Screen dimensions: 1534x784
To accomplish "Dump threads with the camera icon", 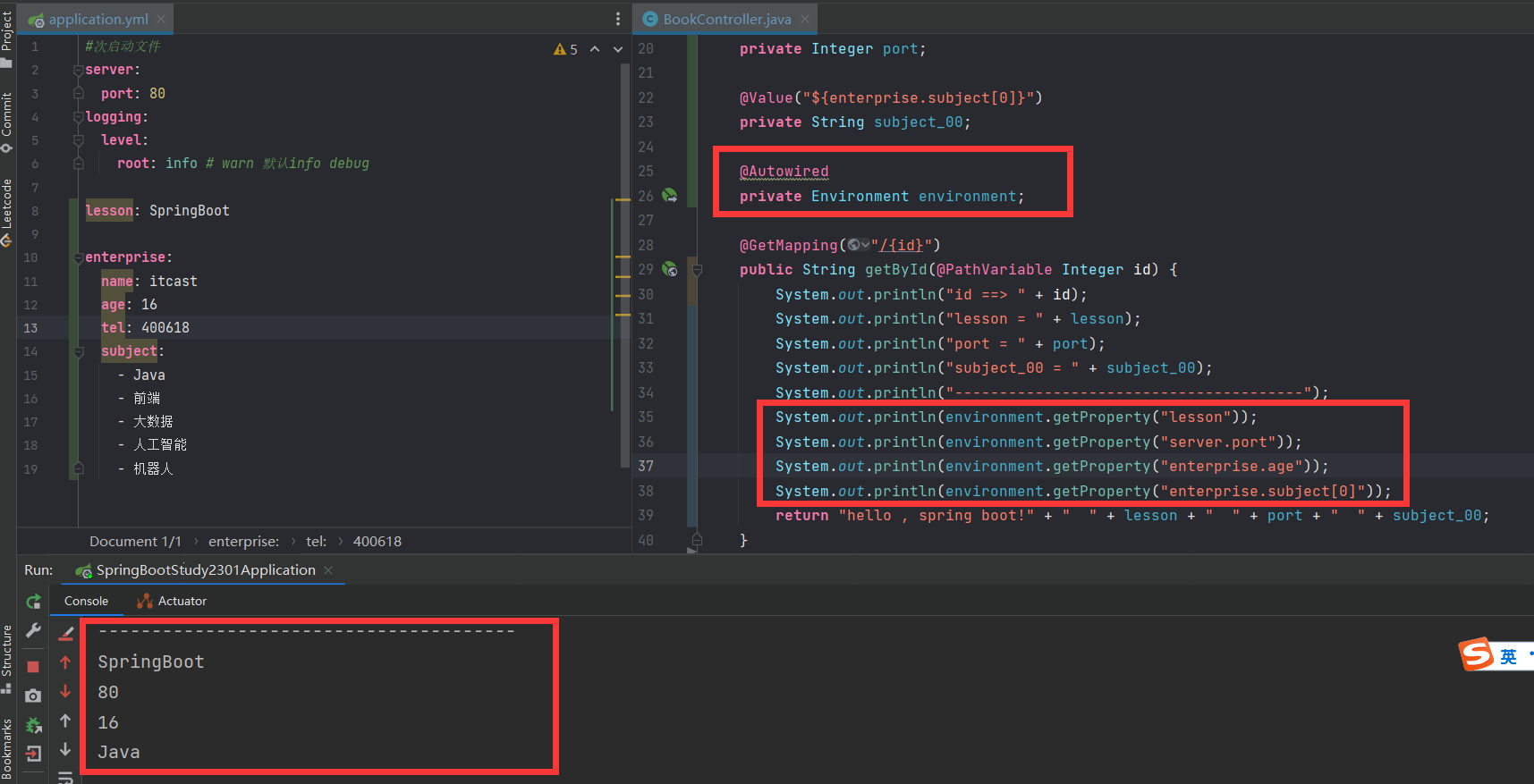I will tap(33, 695).
